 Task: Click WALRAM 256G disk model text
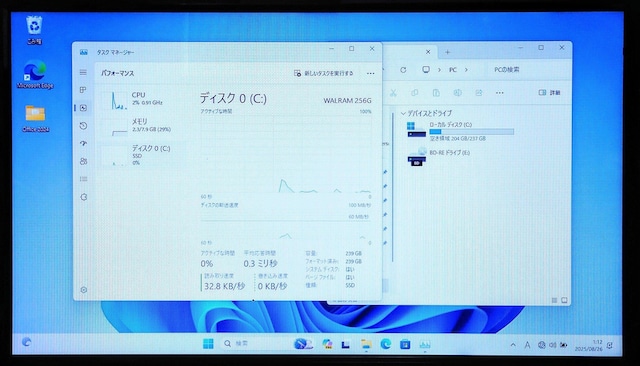(x=347, y=100)
